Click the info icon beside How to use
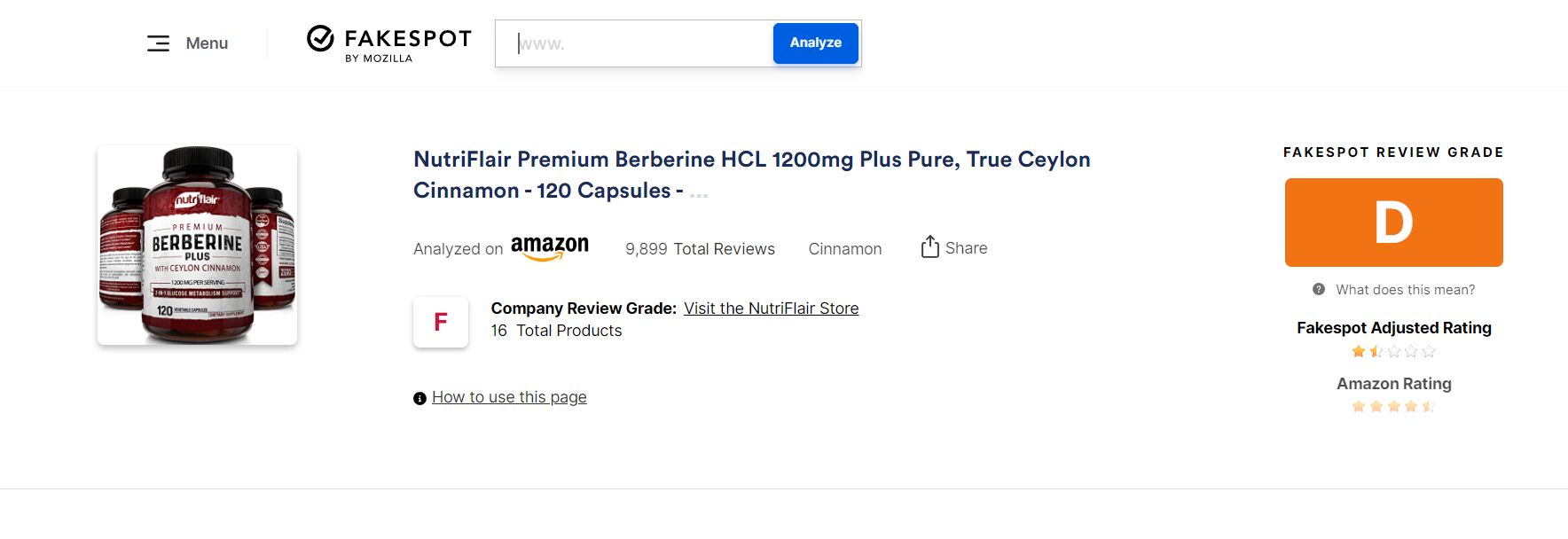This screenshot has width=1568, height=539. pos(419,399)
